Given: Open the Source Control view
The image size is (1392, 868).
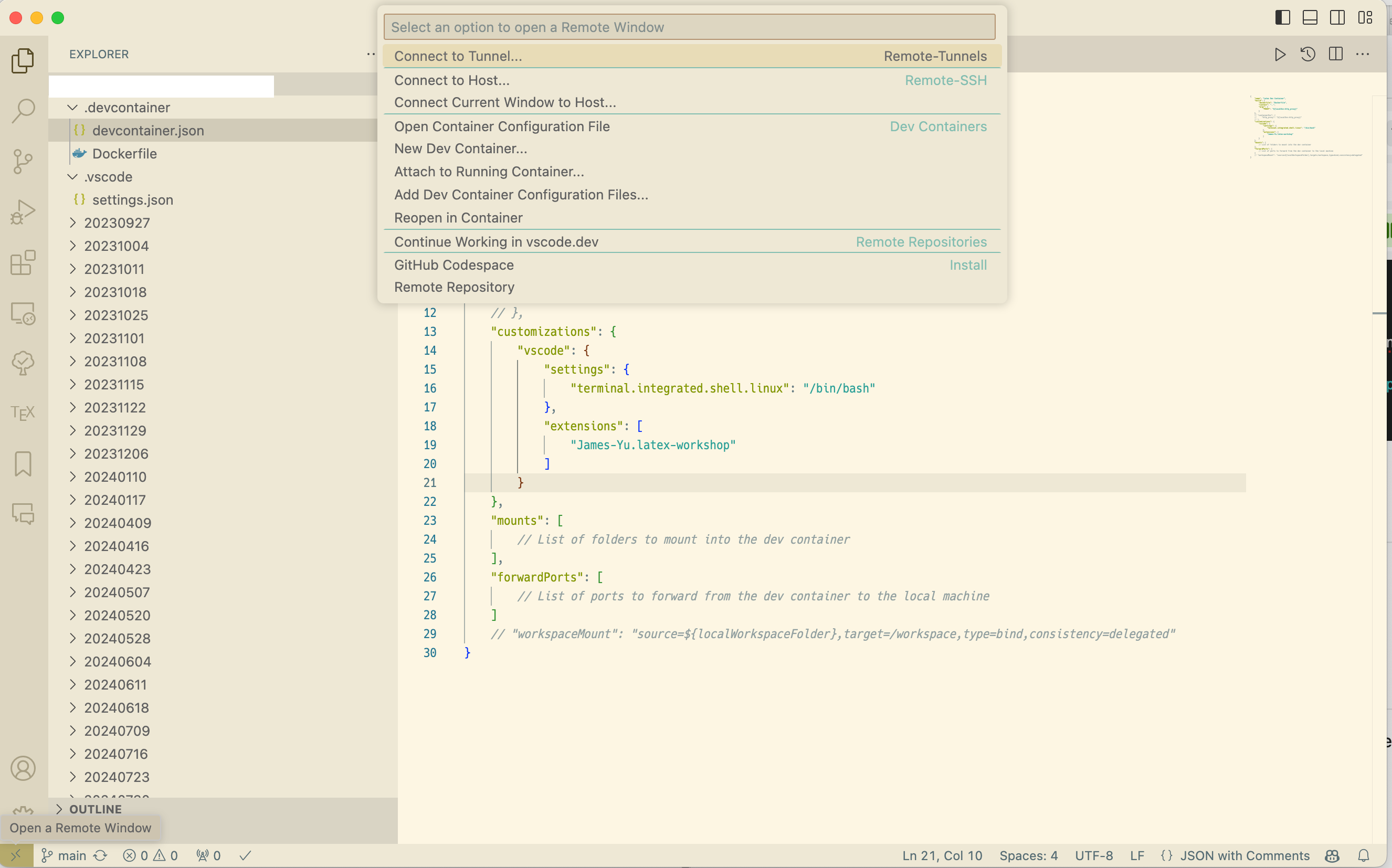Looking at the screenshot, I should pos(23,161).
